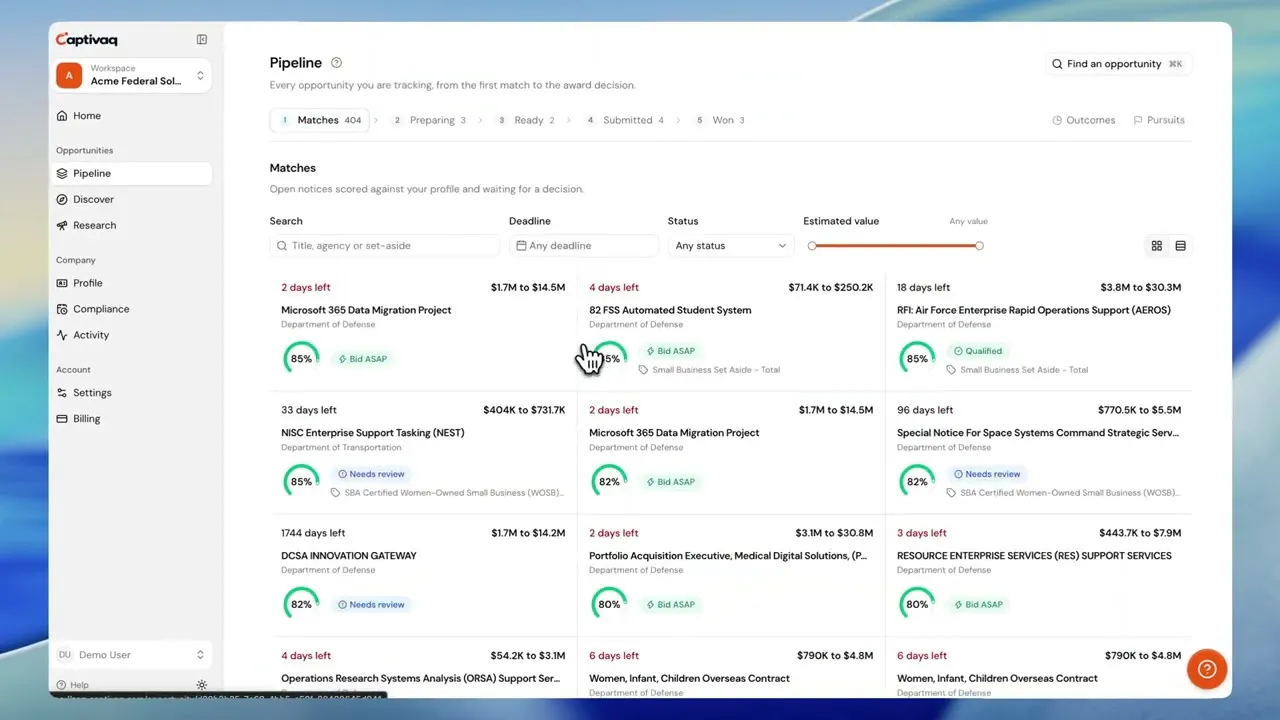Image resolution: width=1280 pixels, height=720 pixels.
Task: Open Settings via its sliders icon
Action: (x=63, y=394)
